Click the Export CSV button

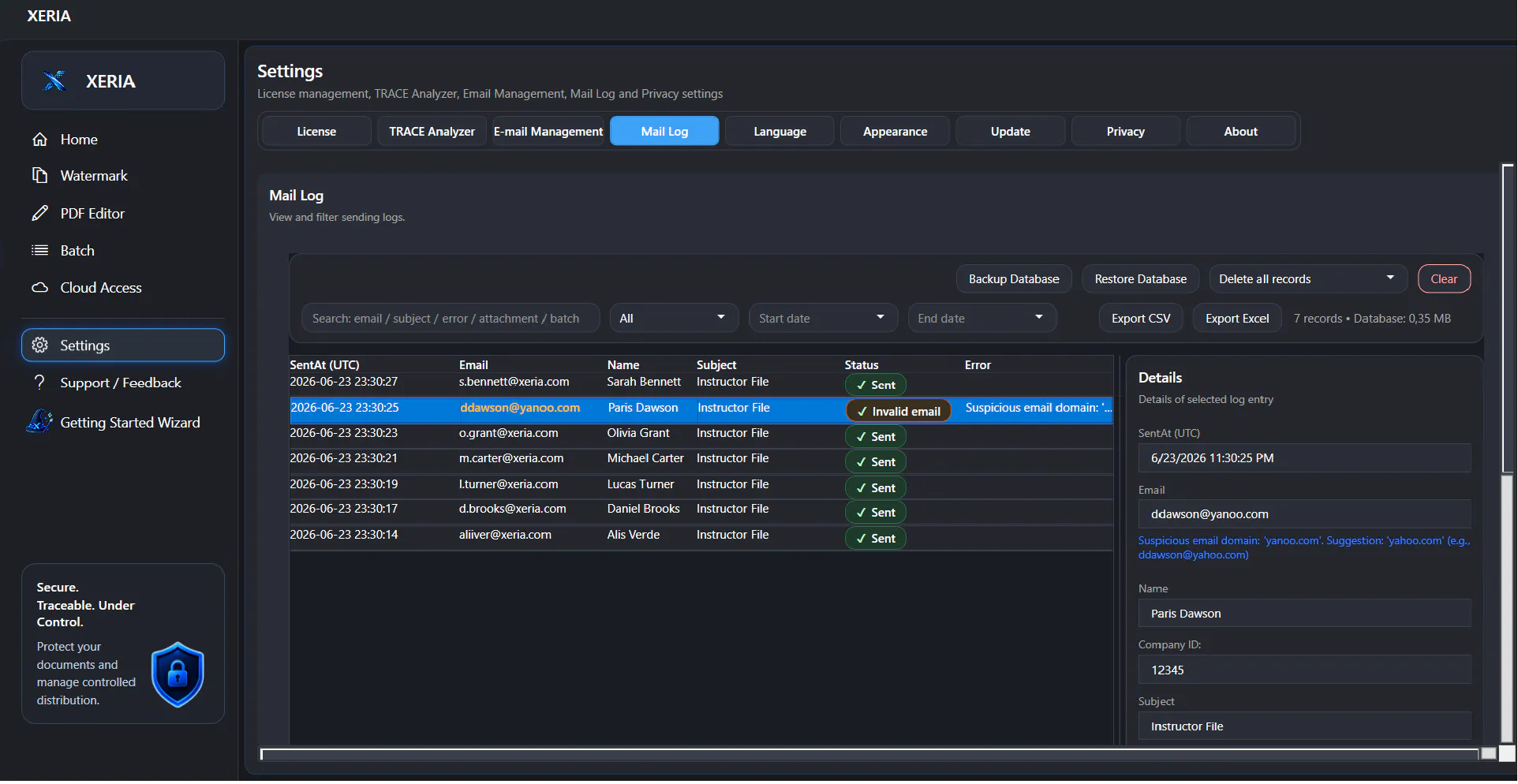click(x=1141, y=318)
